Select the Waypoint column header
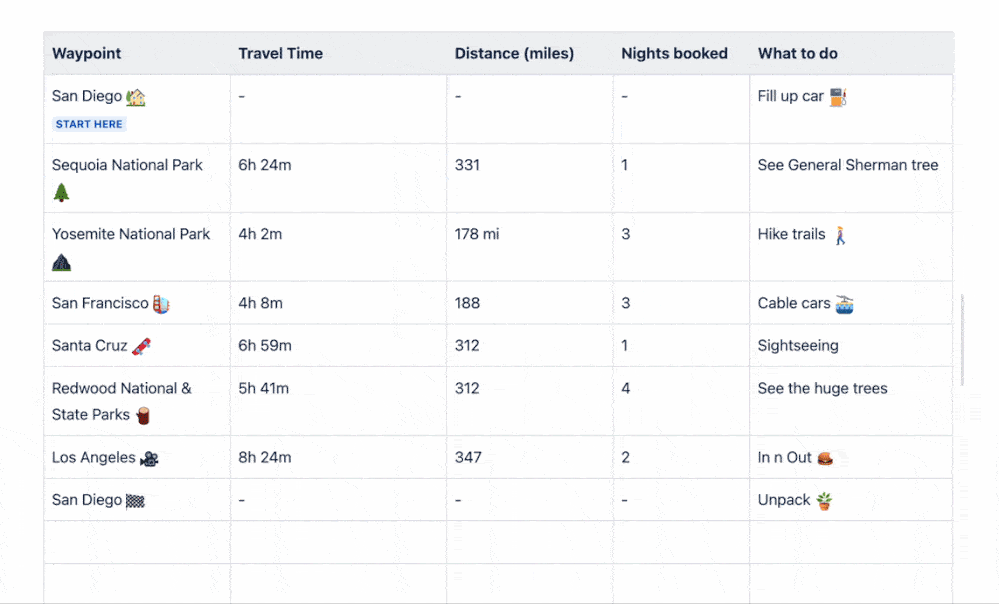Image resolution: width=999 pixels, height=604 pixels. pyautogui.click(x=87, y=54)
